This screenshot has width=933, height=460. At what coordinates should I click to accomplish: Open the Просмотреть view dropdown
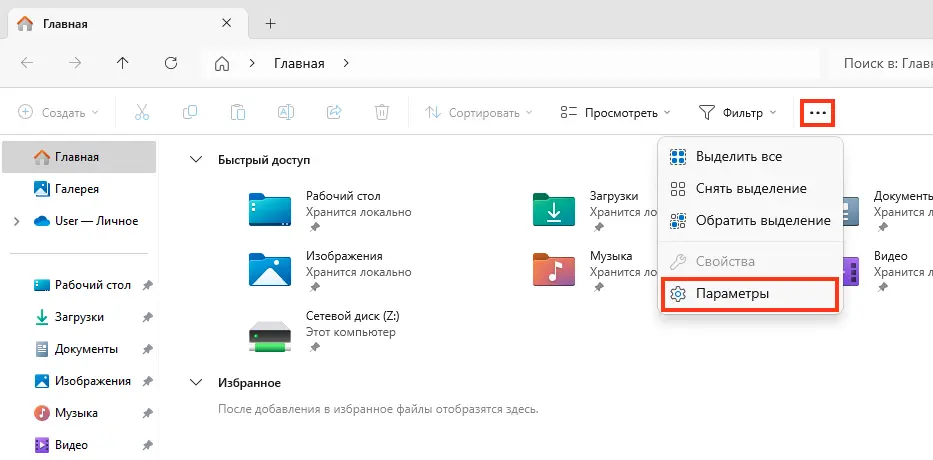(614, 113)
